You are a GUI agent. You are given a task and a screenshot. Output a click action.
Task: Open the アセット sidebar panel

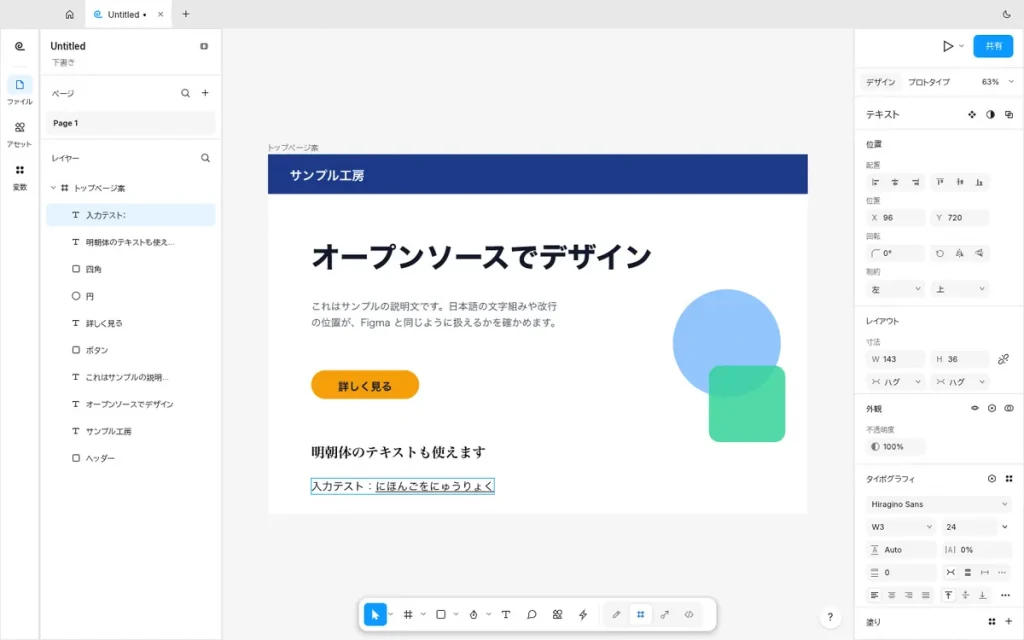(20, 134)
